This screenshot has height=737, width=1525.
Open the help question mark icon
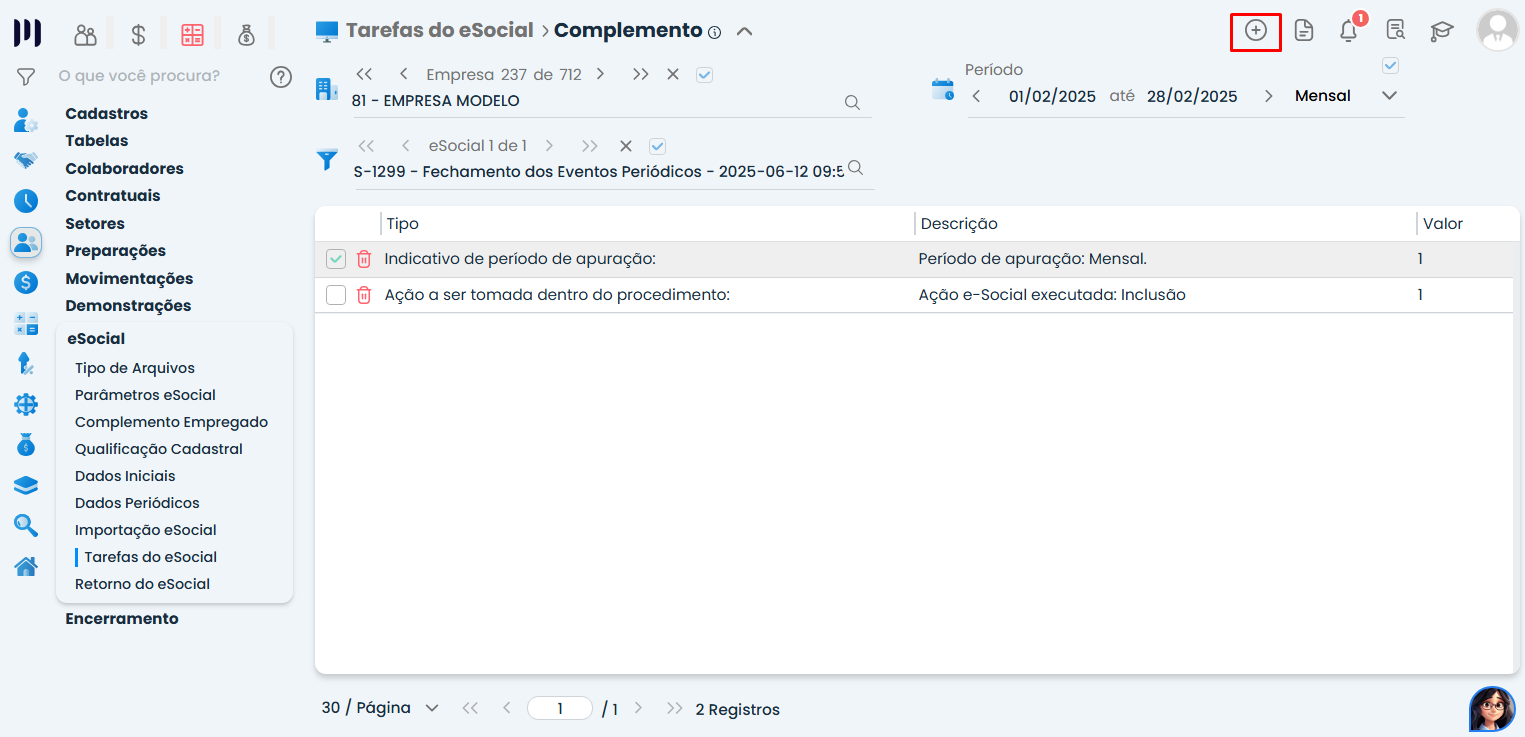tap(281, 76)
